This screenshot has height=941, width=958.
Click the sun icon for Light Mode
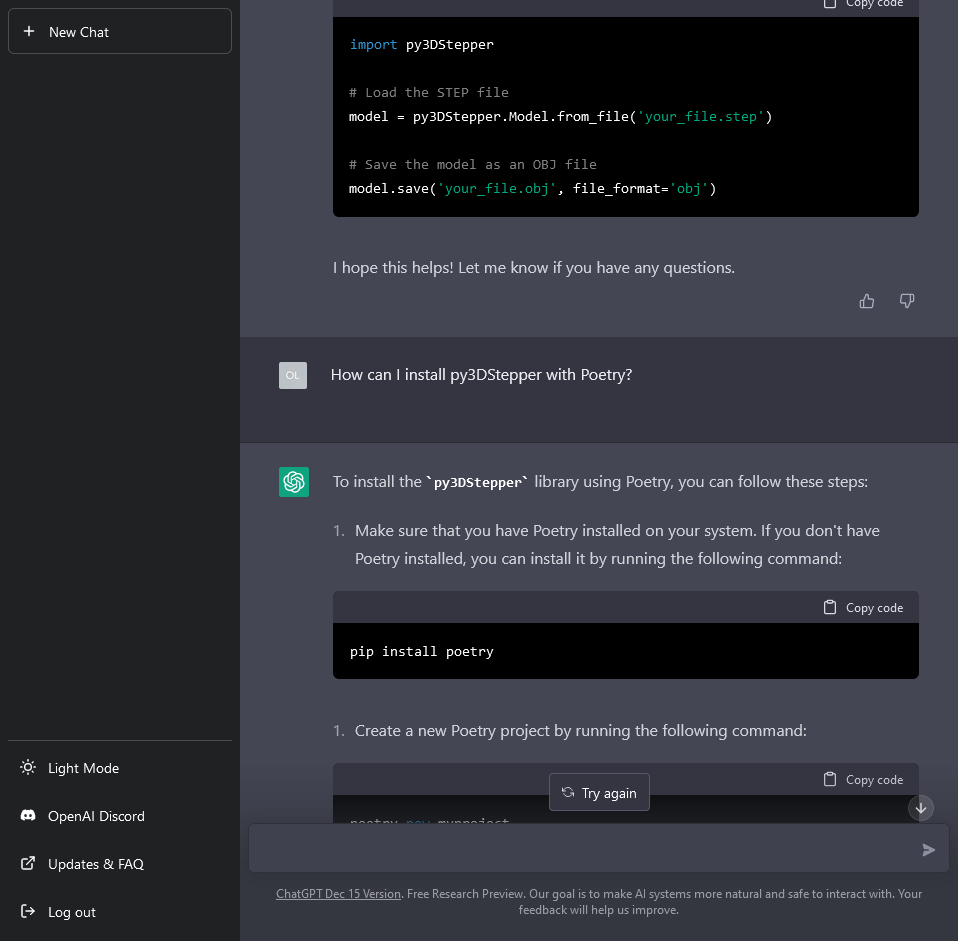pos(28,768)
